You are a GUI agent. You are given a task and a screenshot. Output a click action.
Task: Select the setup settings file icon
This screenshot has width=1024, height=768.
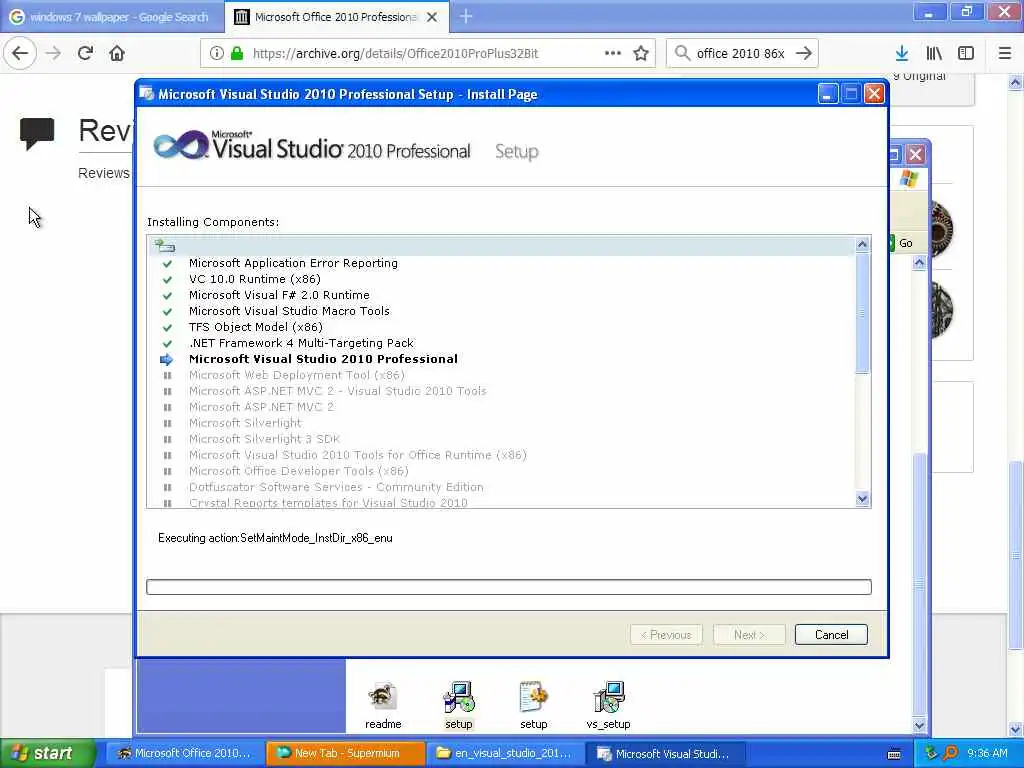click(534, 697)
